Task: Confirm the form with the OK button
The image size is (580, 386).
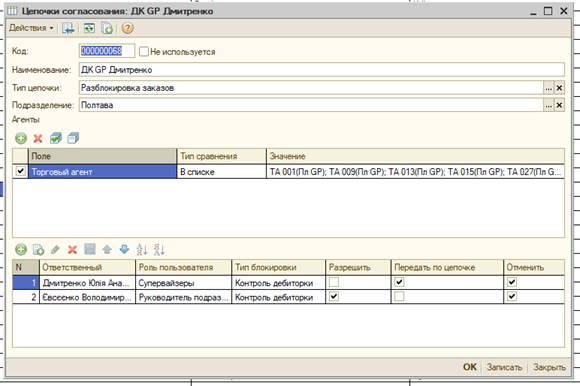Action: pos(470,367)
